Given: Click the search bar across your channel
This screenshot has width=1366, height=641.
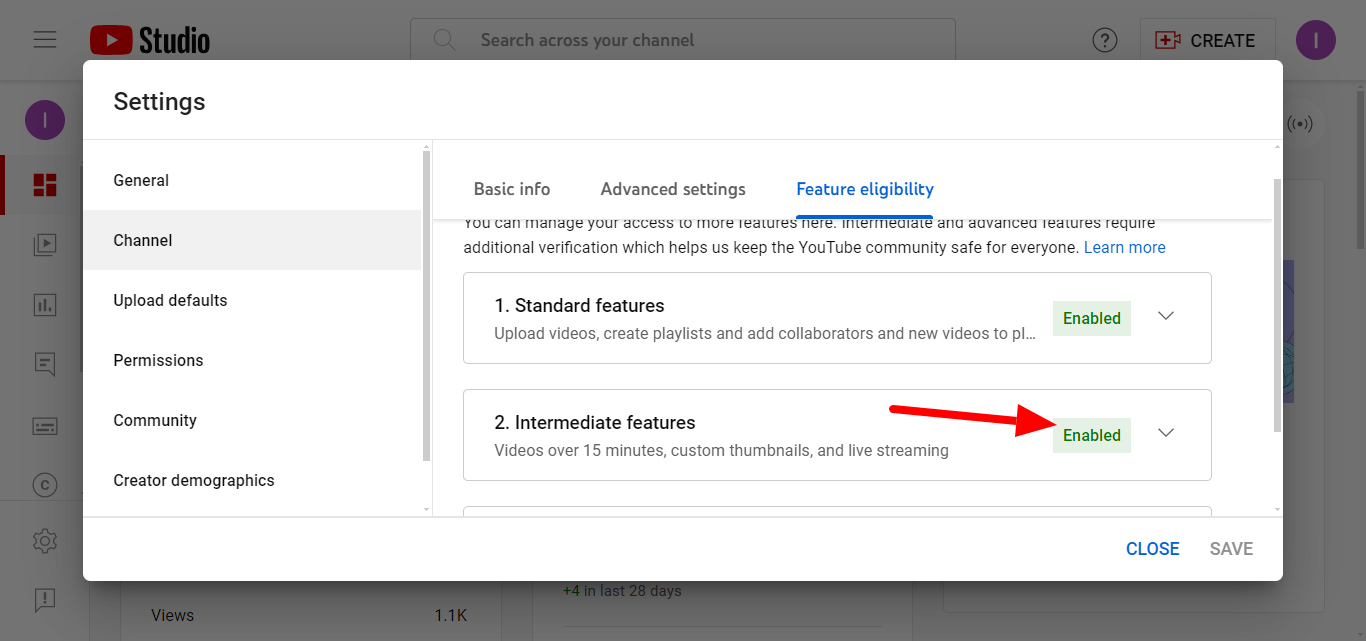Looking at the screenshot, I should [682, 40].
